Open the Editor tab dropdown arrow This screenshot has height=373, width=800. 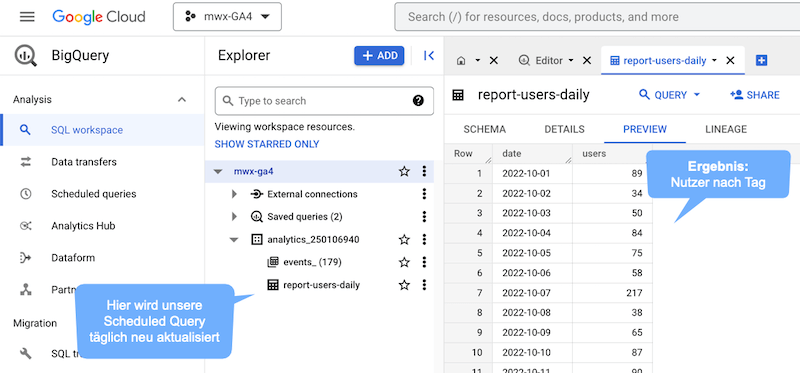pyautogui.click(x=571, y=60)
